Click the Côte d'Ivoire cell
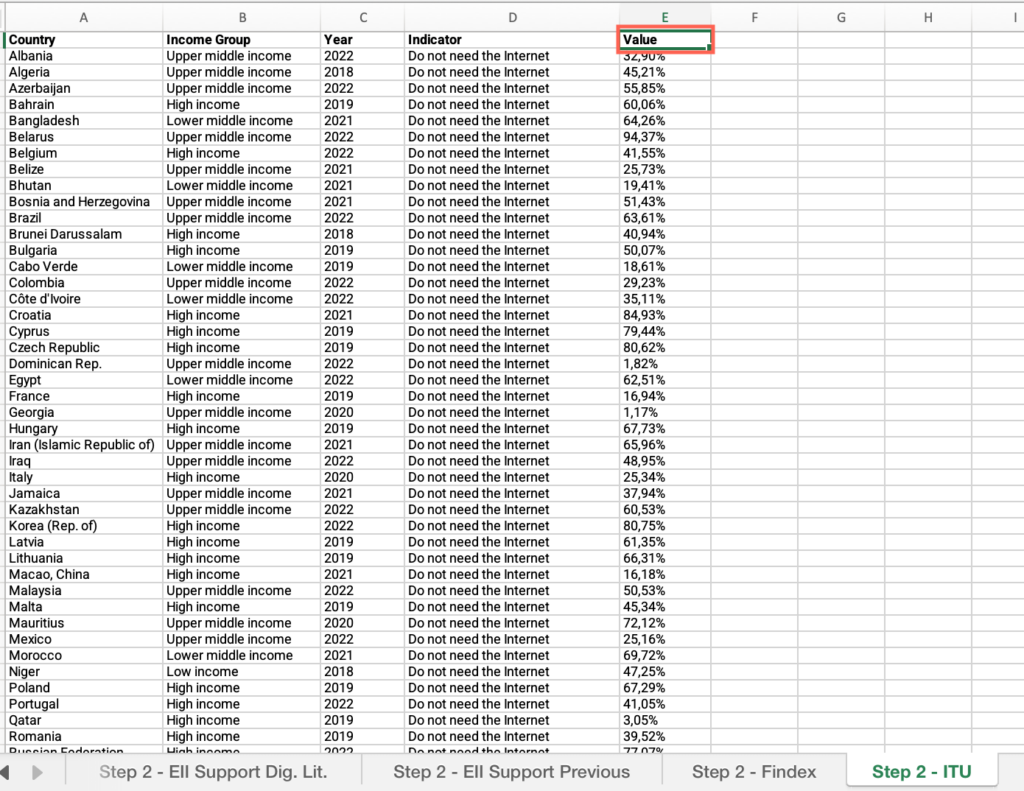The height and width of the screenshot is (791, 1024). 84,299
